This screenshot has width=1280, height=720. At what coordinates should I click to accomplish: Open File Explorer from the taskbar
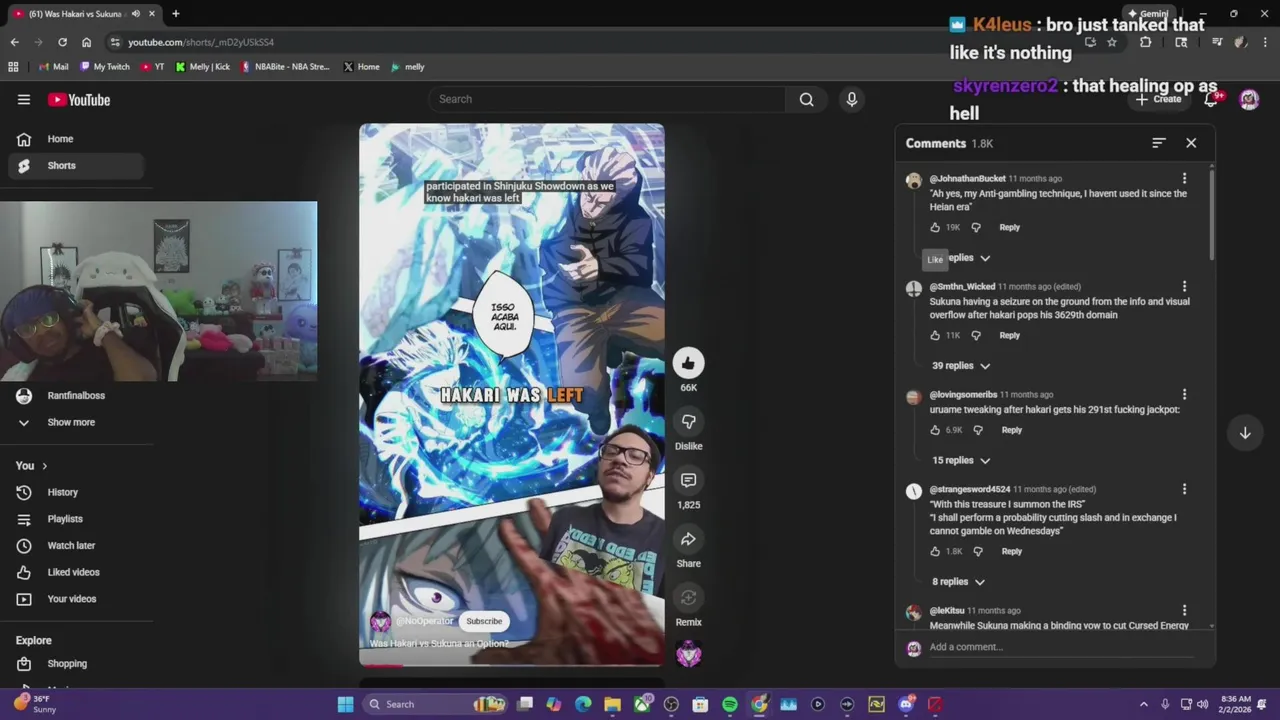(x=612, y=704)
